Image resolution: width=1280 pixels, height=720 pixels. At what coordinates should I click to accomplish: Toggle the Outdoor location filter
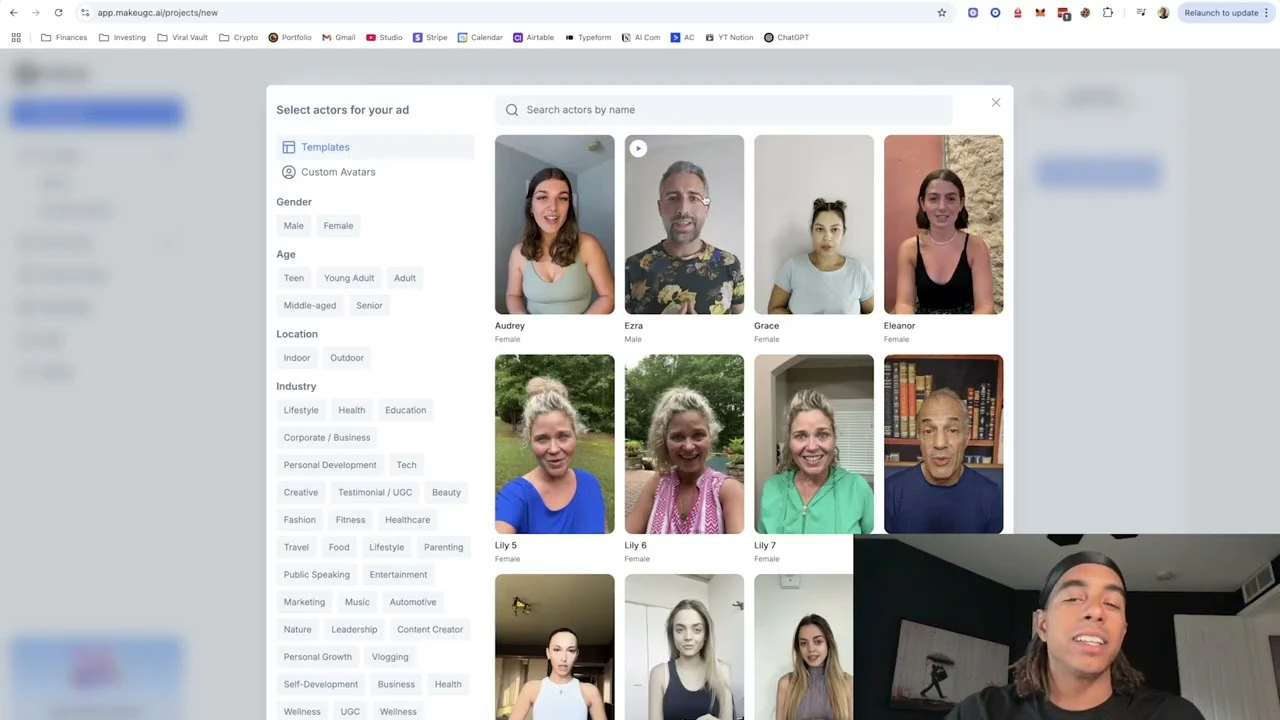[x=346, y=357]
